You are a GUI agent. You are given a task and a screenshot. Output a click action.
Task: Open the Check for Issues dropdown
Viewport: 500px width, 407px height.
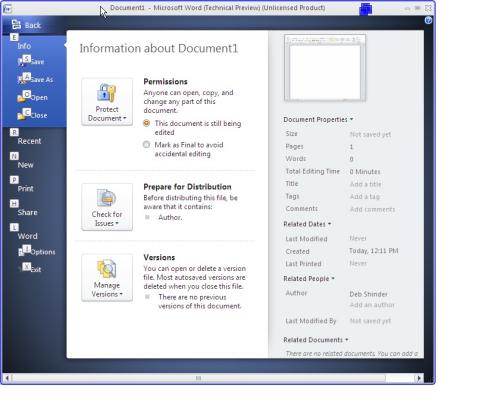[x=107, y=207]
